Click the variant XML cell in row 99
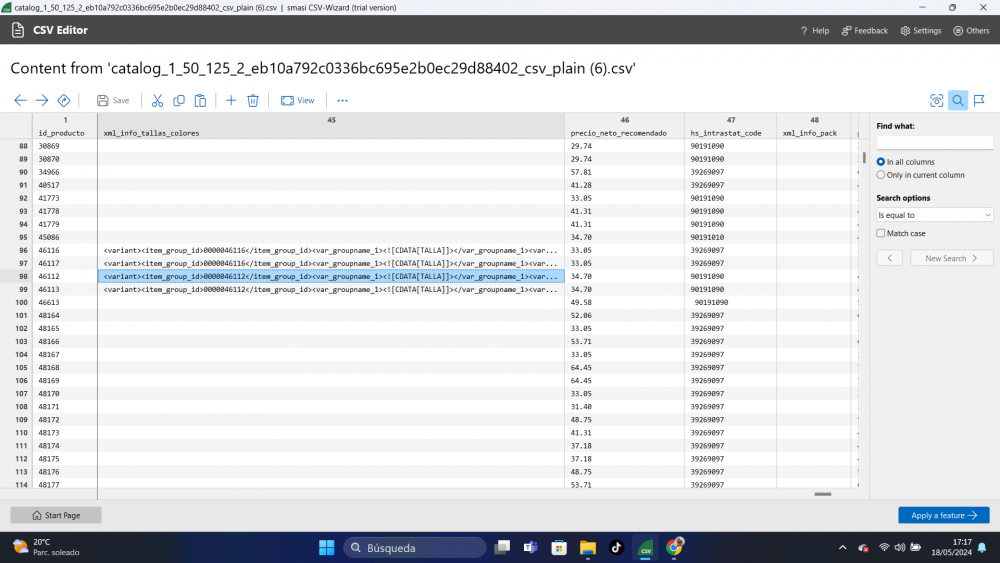 coord(330,289)
